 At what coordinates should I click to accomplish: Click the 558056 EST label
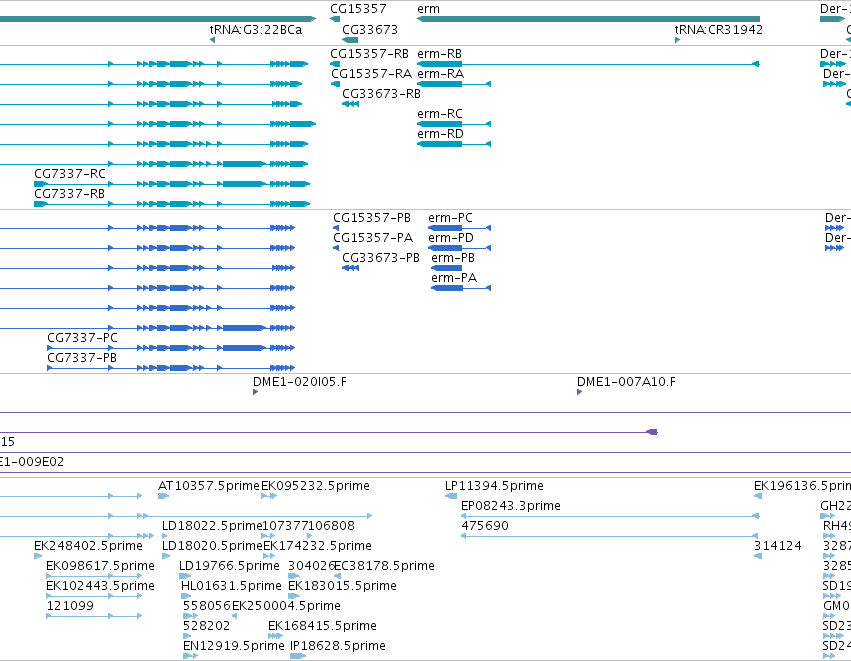coord(207,606)
